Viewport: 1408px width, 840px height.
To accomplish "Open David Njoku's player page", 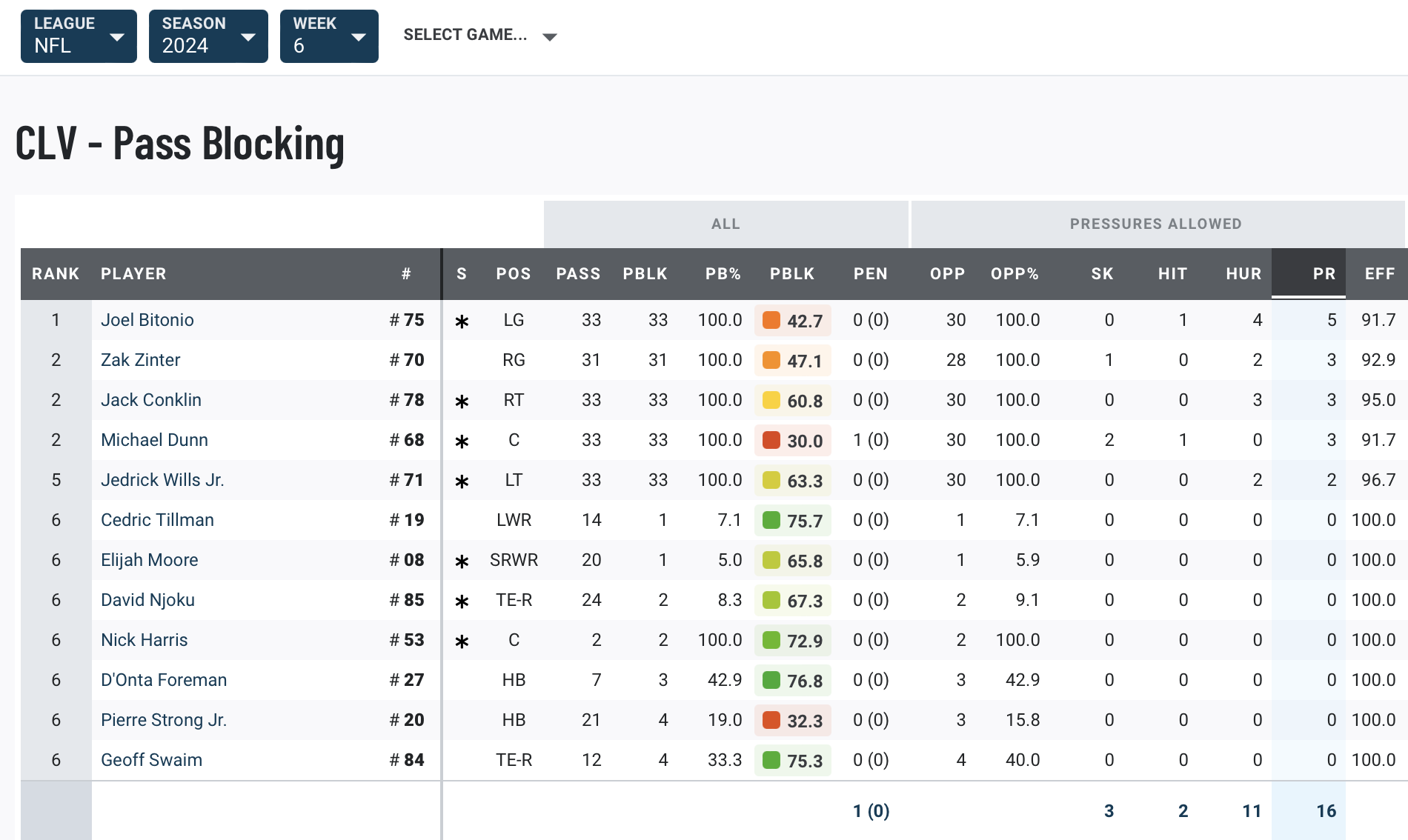I will point(147,600).
